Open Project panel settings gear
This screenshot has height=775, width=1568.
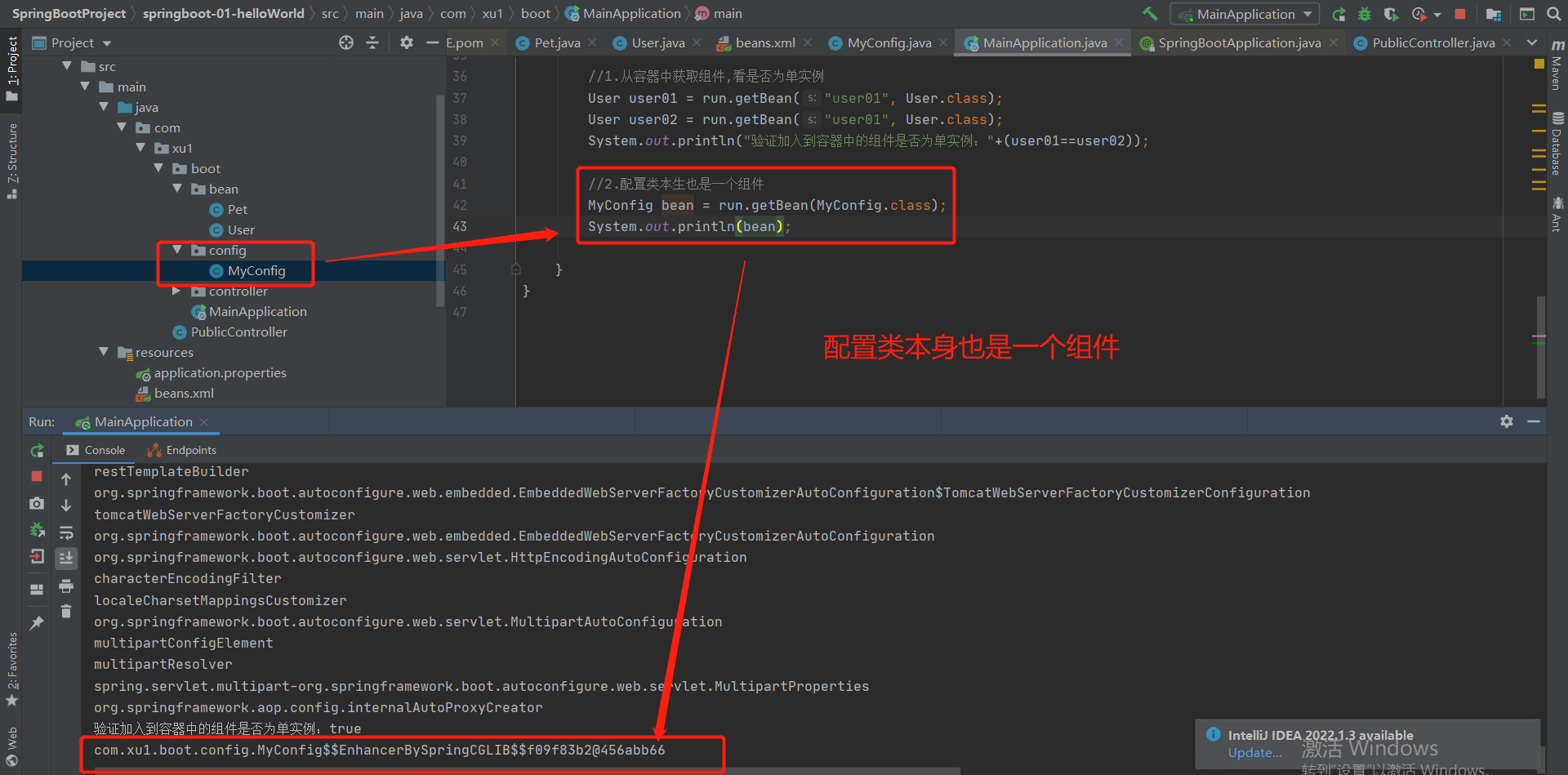407,42
